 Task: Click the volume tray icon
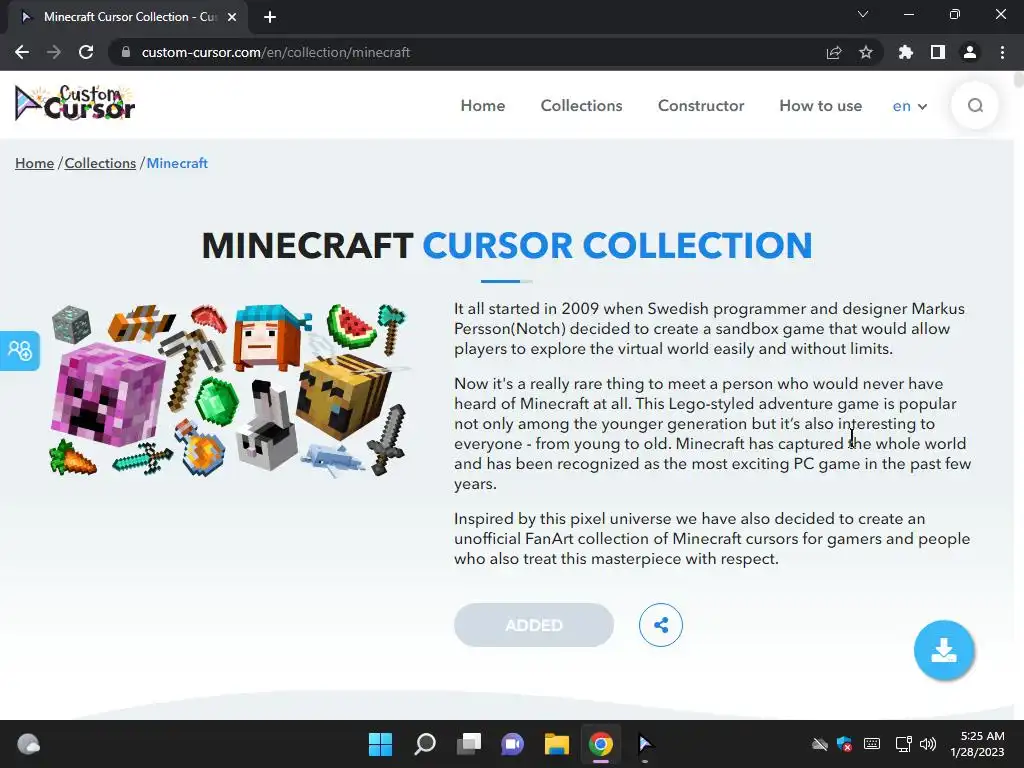click(x=927, y=744)
